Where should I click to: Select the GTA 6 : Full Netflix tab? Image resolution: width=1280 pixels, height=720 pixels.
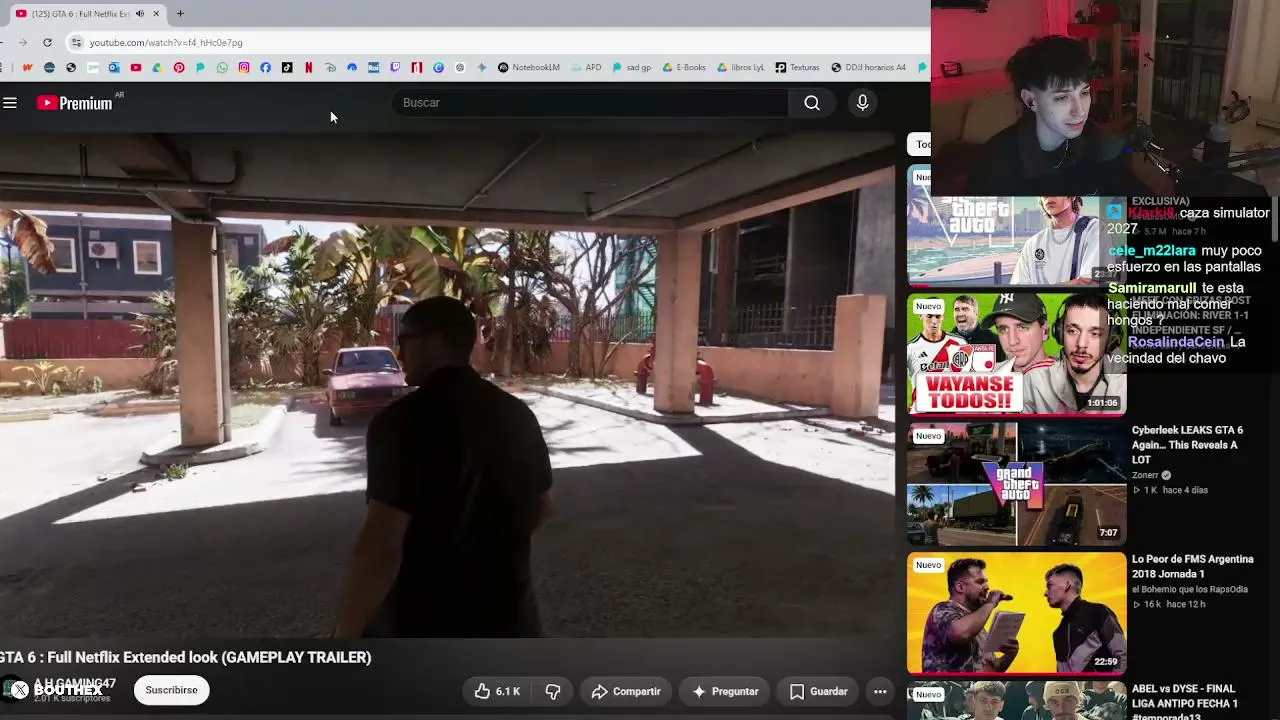coord(88,13)
